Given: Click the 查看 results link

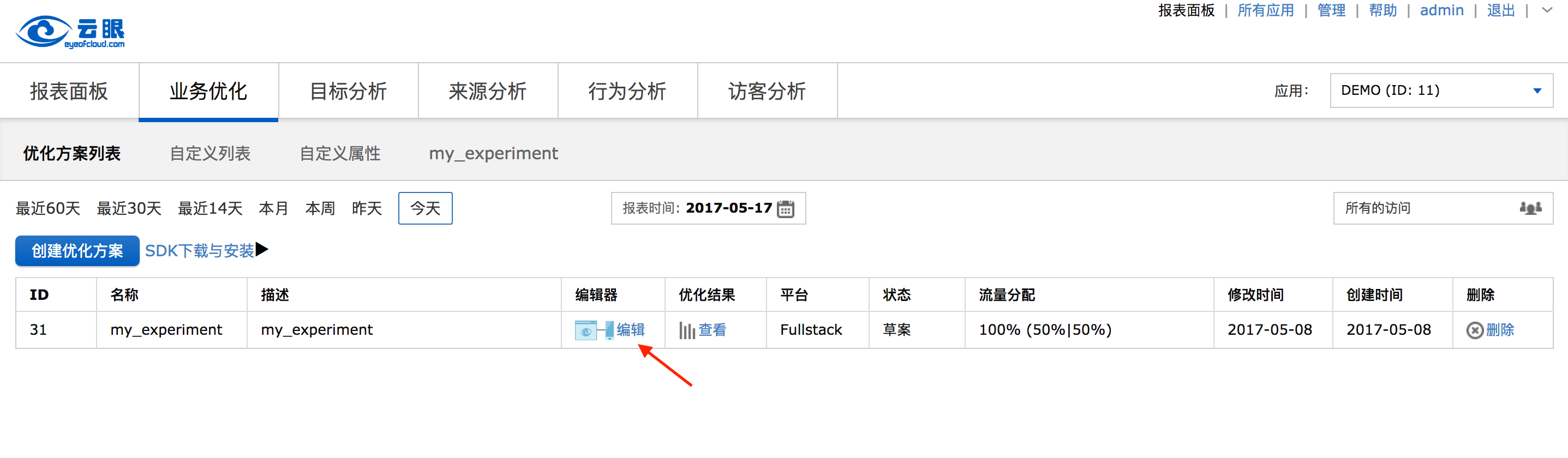Looking at the screenshot, I should click(x=712, y=330).
